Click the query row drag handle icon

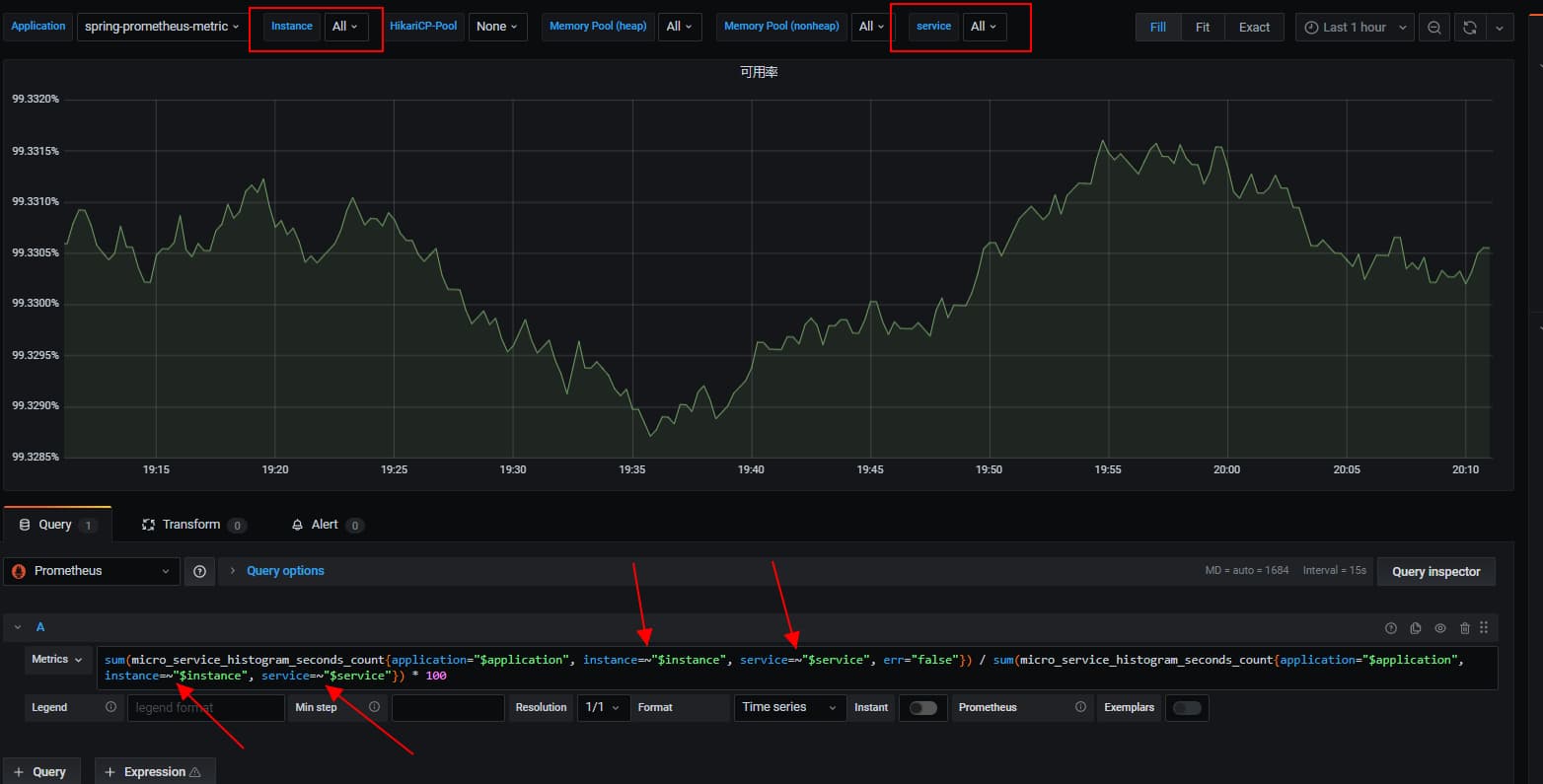pyautogui.click(x=1484, y=627)
